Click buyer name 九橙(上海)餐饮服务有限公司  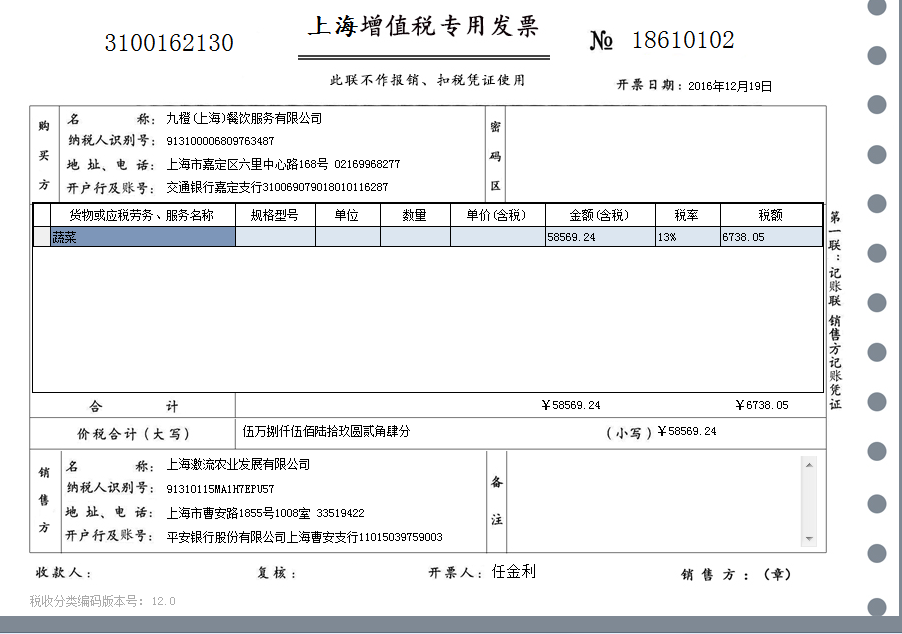(x=244, y=119)
